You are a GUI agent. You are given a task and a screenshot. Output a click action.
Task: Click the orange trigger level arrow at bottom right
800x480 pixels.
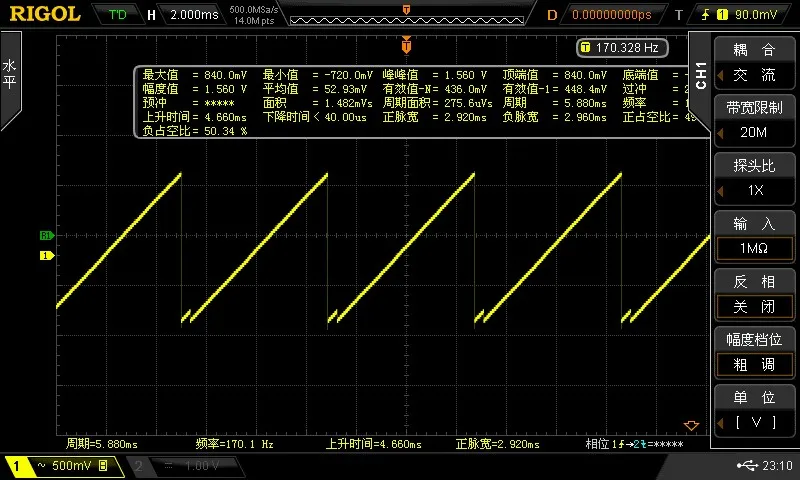(687, 425)
